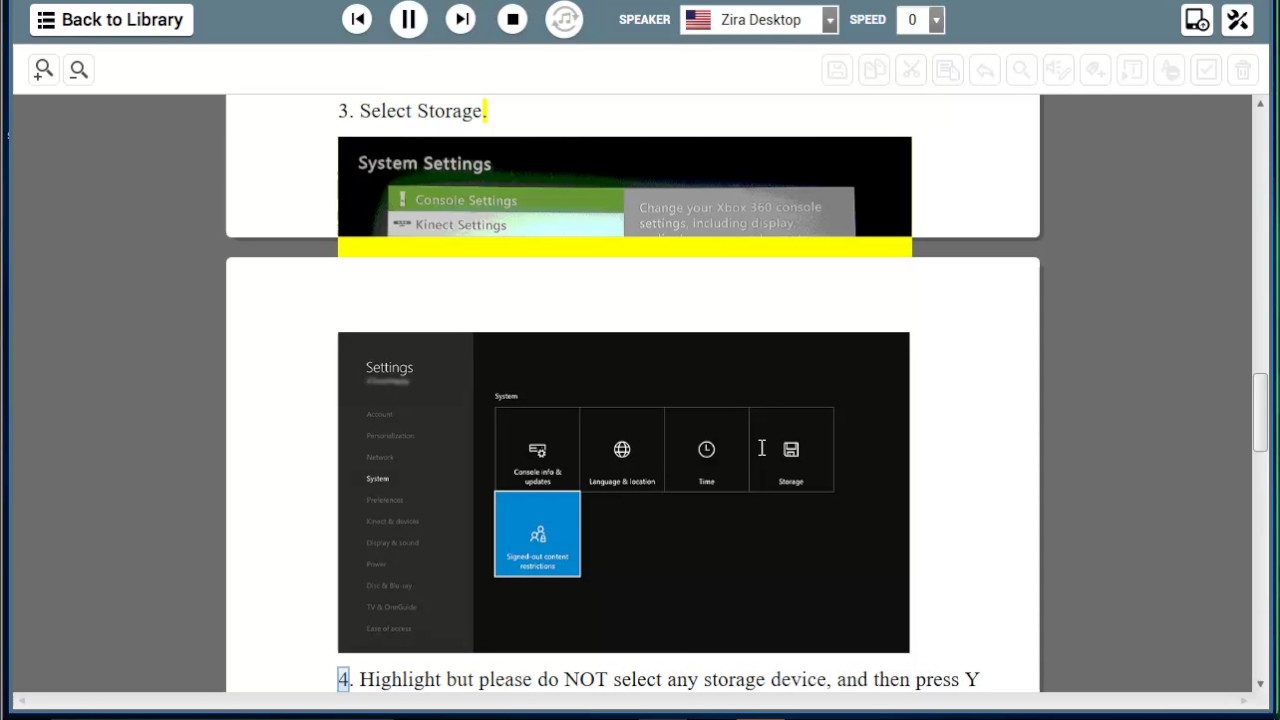Click the read-from-text cursor icon
Screen dimensions: 1280x720
coord(1132,70)
